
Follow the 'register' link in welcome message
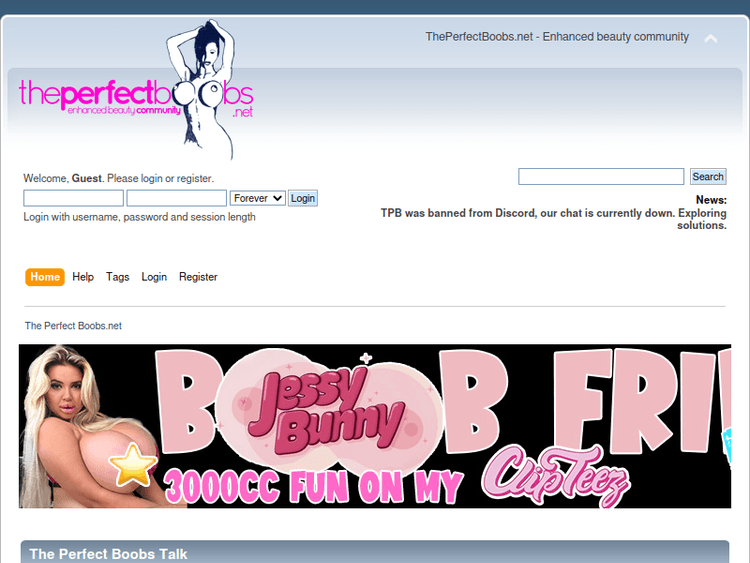194,179
